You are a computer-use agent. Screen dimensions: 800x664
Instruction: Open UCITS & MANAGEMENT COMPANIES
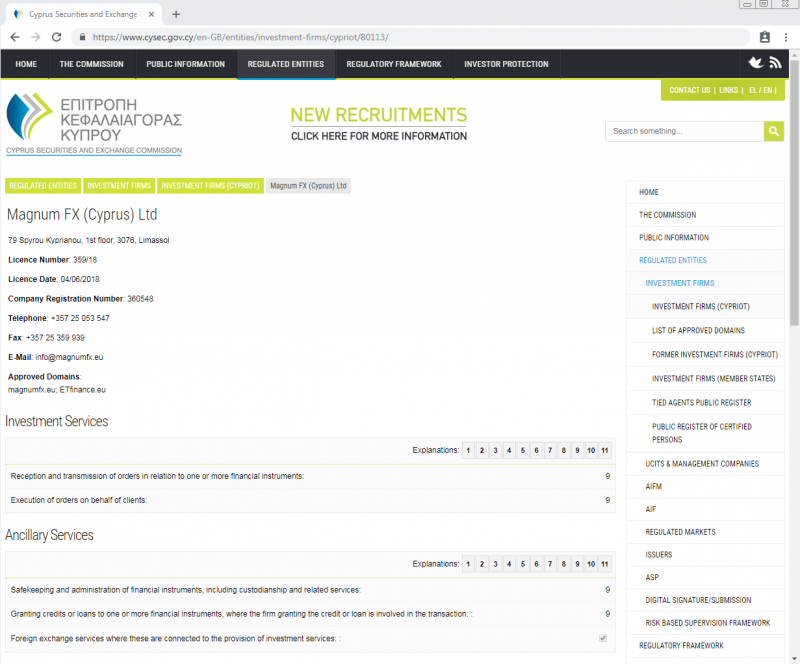click(x=705, y=464)
